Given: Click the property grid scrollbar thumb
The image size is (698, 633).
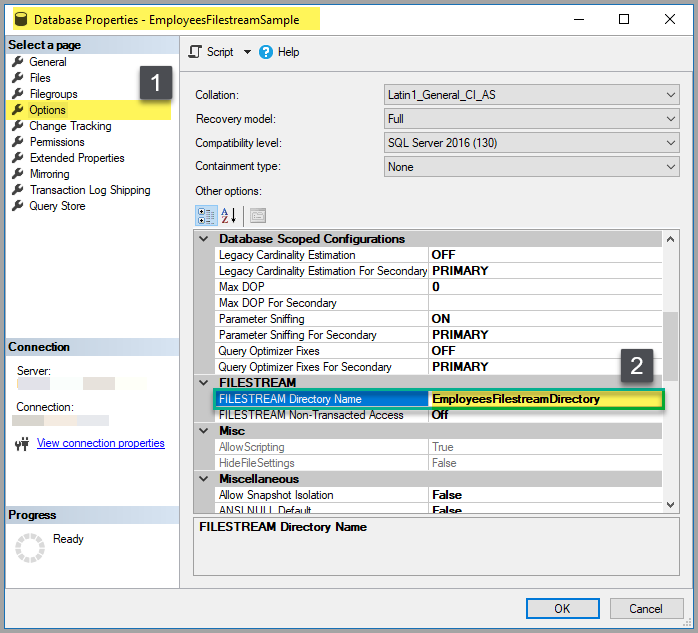Looking at the screenshot, I should [x=670, y=346].
